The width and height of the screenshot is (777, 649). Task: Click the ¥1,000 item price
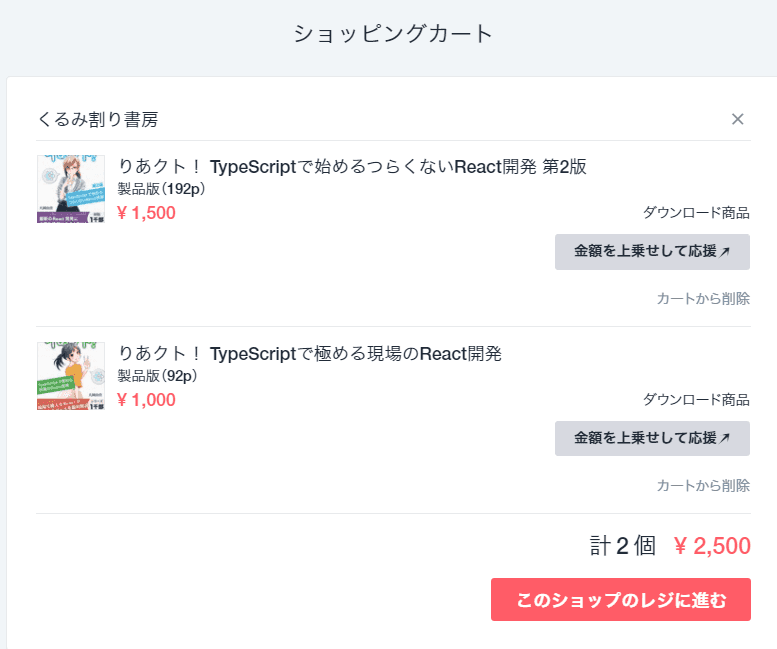point(146,400)
